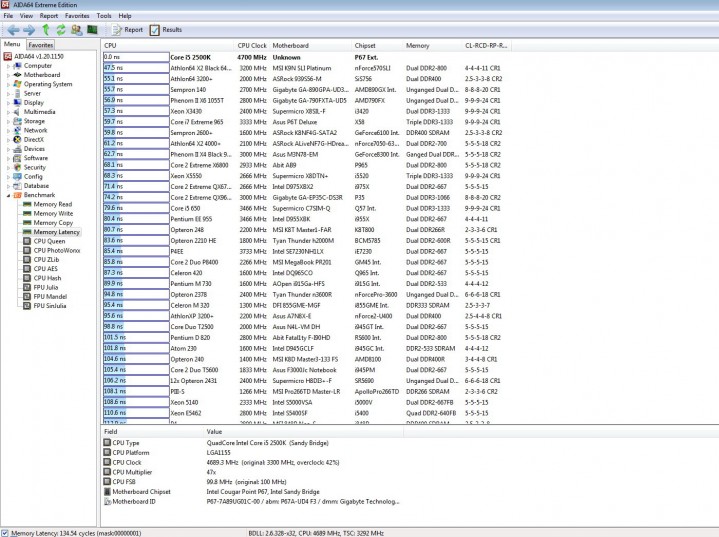Click the Devices icon in the tree
The height and width of the screenshot is (537, 719).
17,149
